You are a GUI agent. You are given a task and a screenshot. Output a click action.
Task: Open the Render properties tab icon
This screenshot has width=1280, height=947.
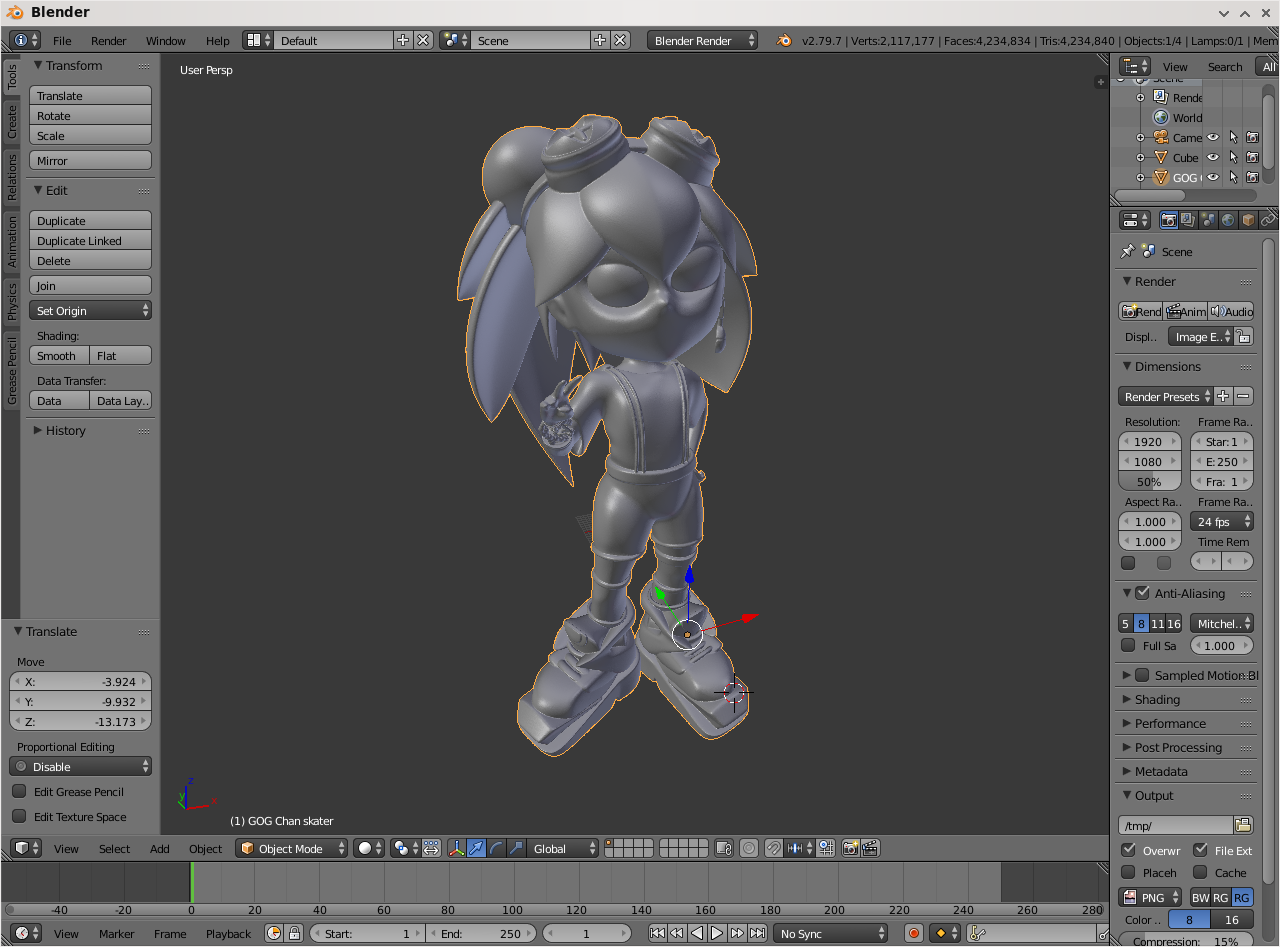click(x=1168, y=220)
